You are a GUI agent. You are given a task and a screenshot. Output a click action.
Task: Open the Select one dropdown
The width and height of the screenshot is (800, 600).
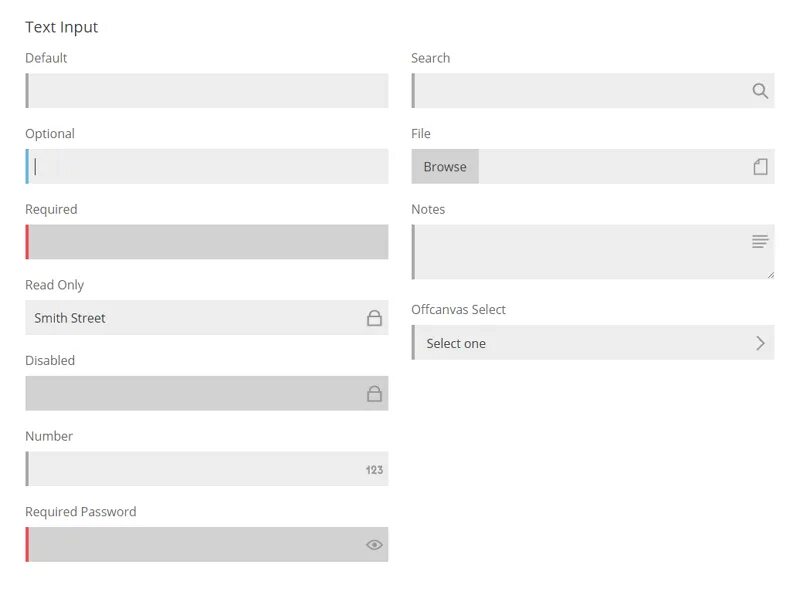point(580,343)
